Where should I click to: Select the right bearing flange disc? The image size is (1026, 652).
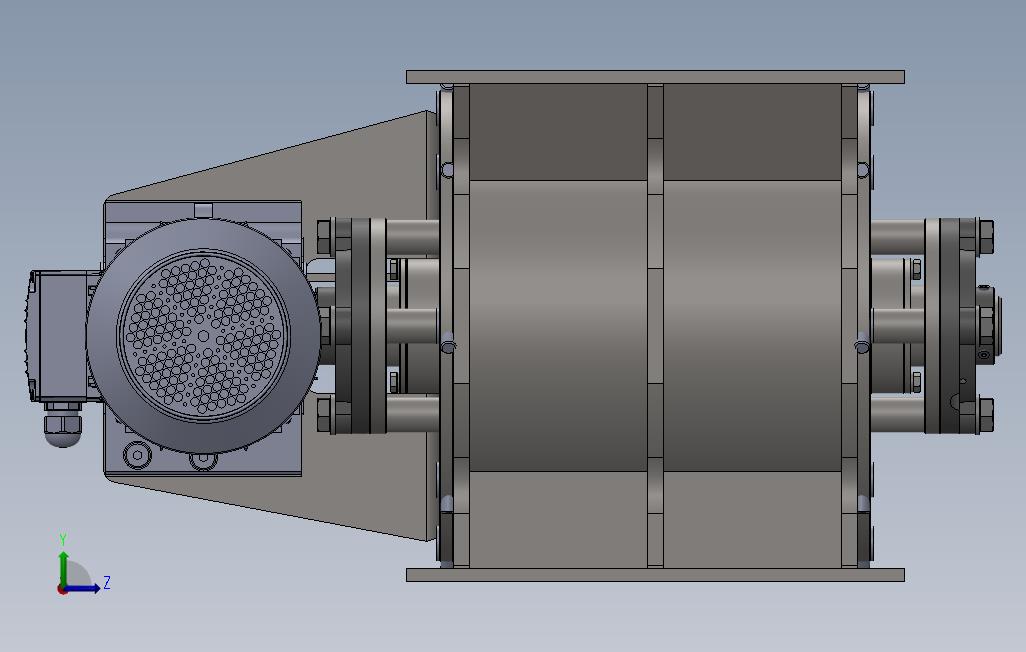tap(949, 325)
